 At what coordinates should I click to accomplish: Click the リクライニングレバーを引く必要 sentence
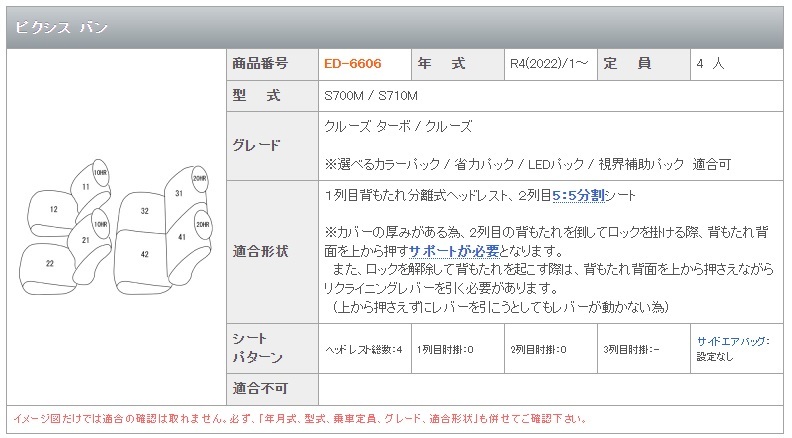point(441,288)
